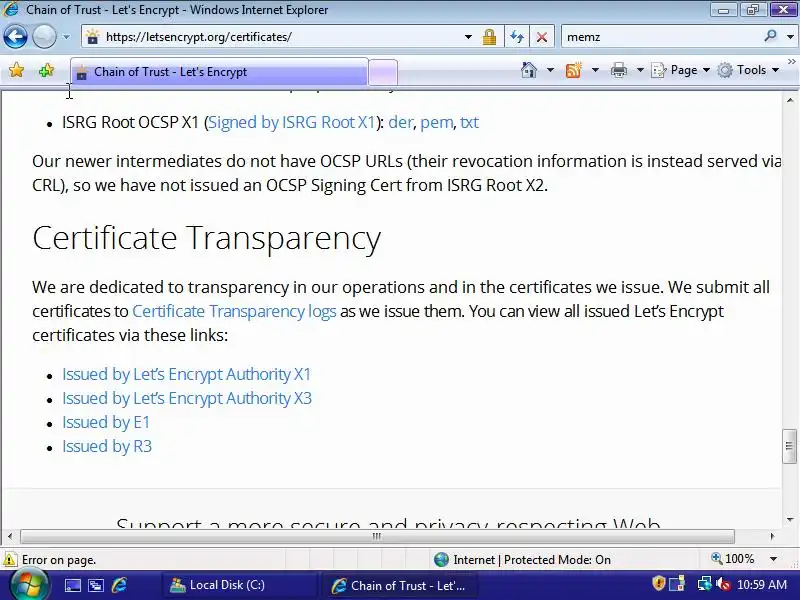This screenshot has width=800, height=600.
Task: Open the Tools menu
Action: (748, 70)
